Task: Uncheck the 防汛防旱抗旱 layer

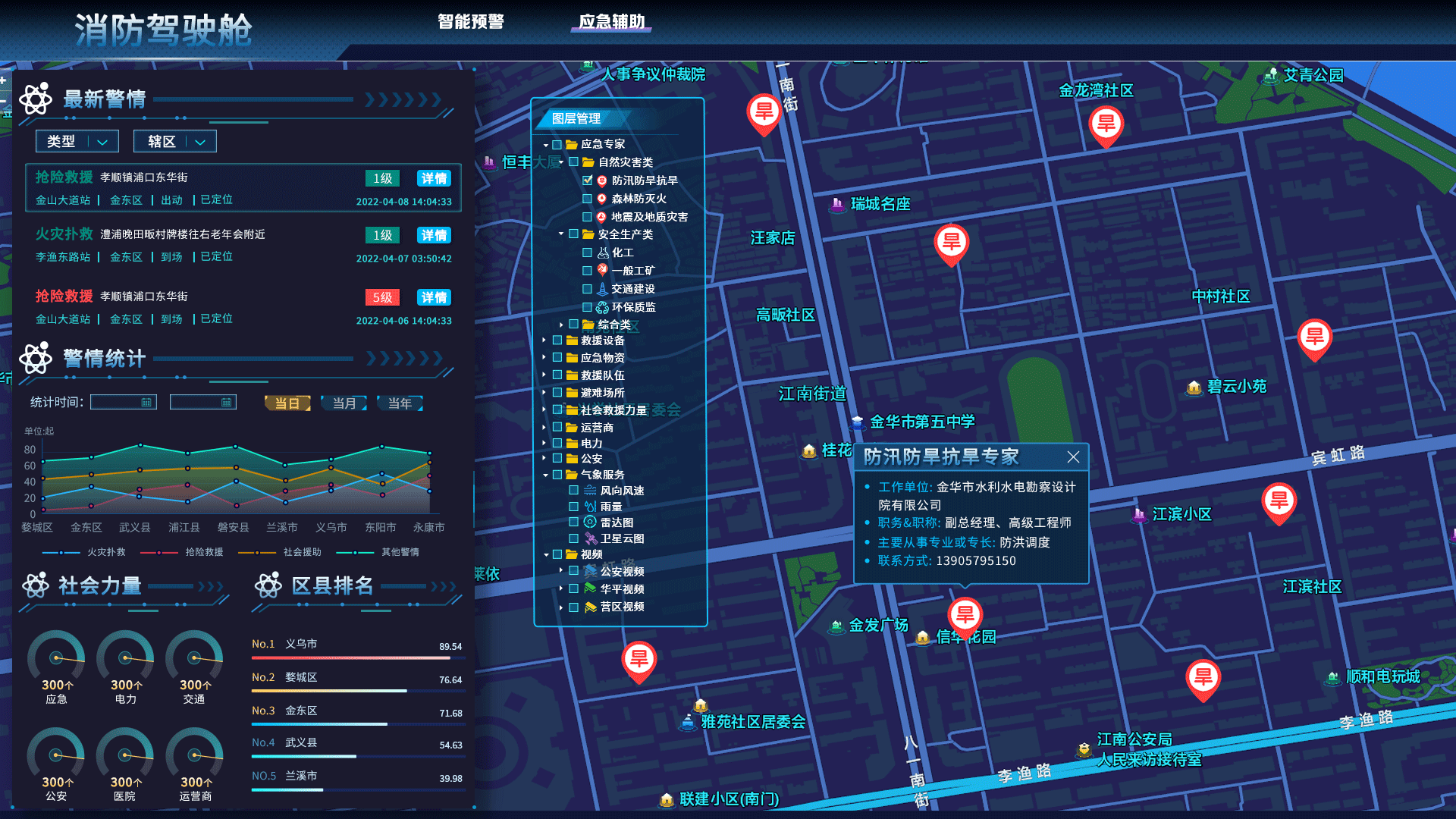Action: [587, 180]
